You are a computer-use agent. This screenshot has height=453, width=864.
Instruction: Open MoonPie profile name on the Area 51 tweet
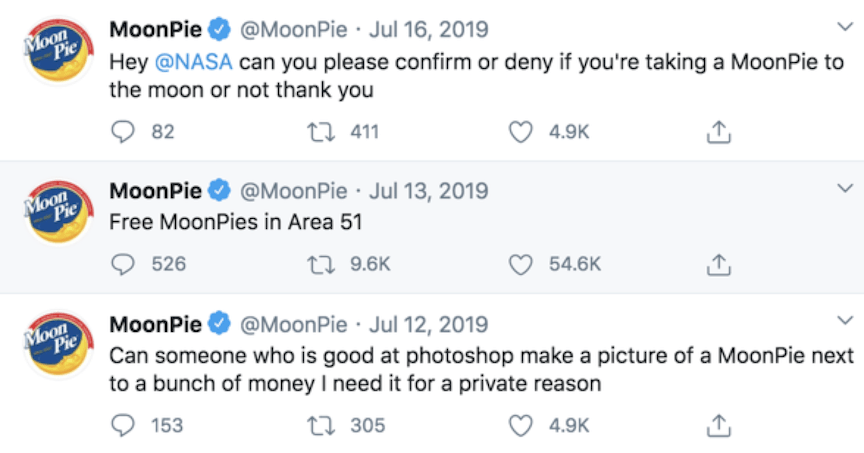(155, 190)
